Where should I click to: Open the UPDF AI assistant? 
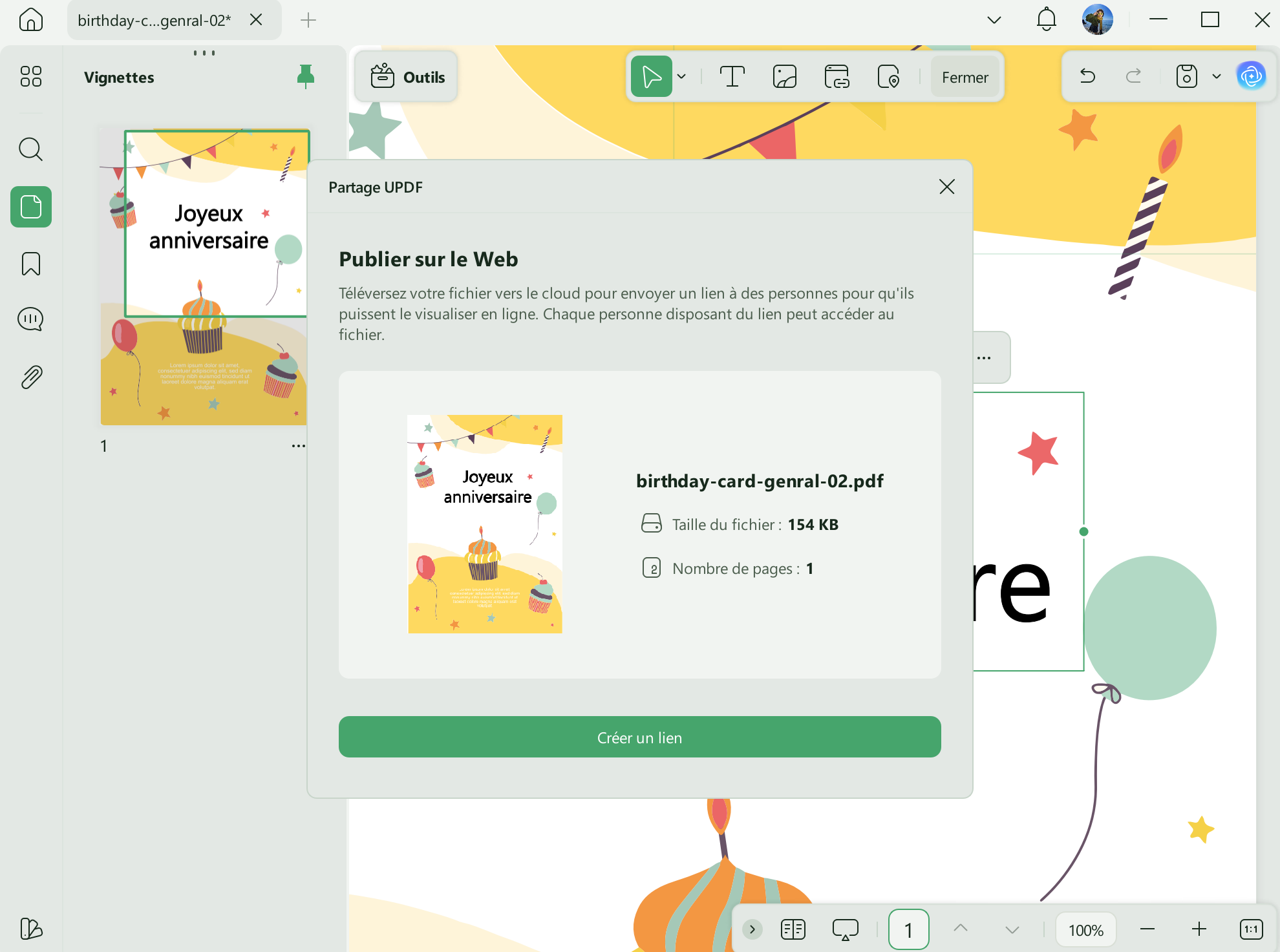(x=1252, y=76)
